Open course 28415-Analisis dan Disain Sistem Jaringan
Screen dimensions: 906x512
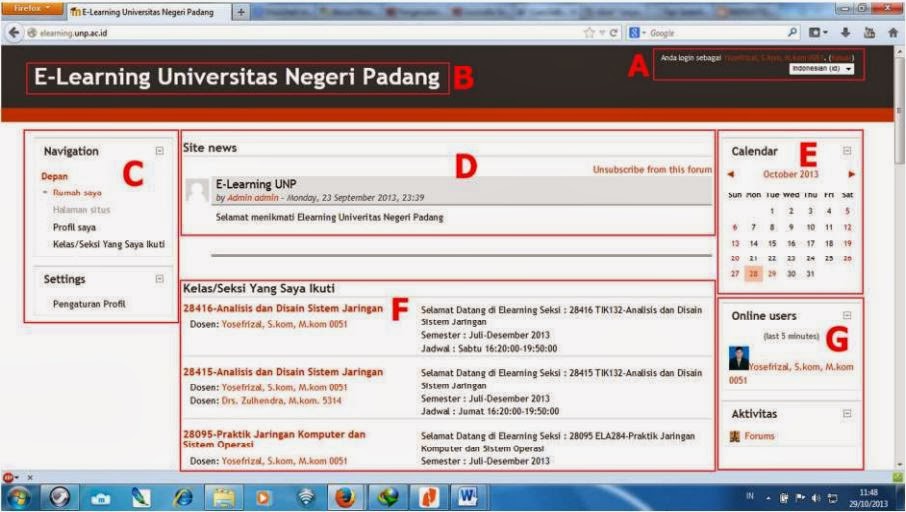(x=283, y=372)
